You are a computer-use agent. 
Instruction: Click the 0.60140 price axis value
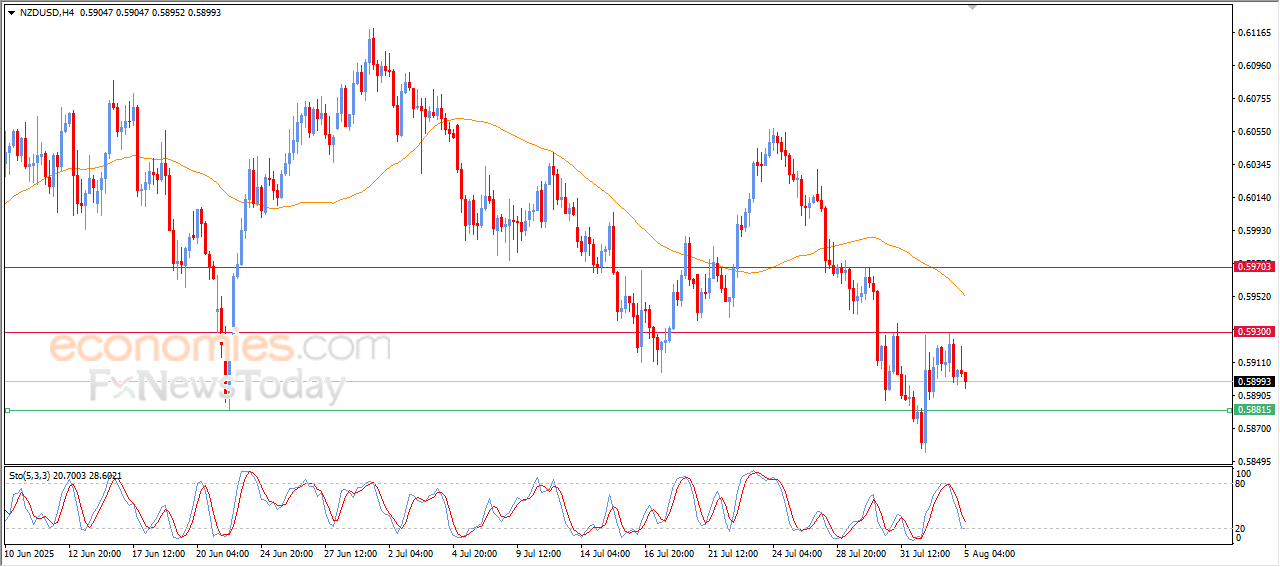pos(1254,198)
